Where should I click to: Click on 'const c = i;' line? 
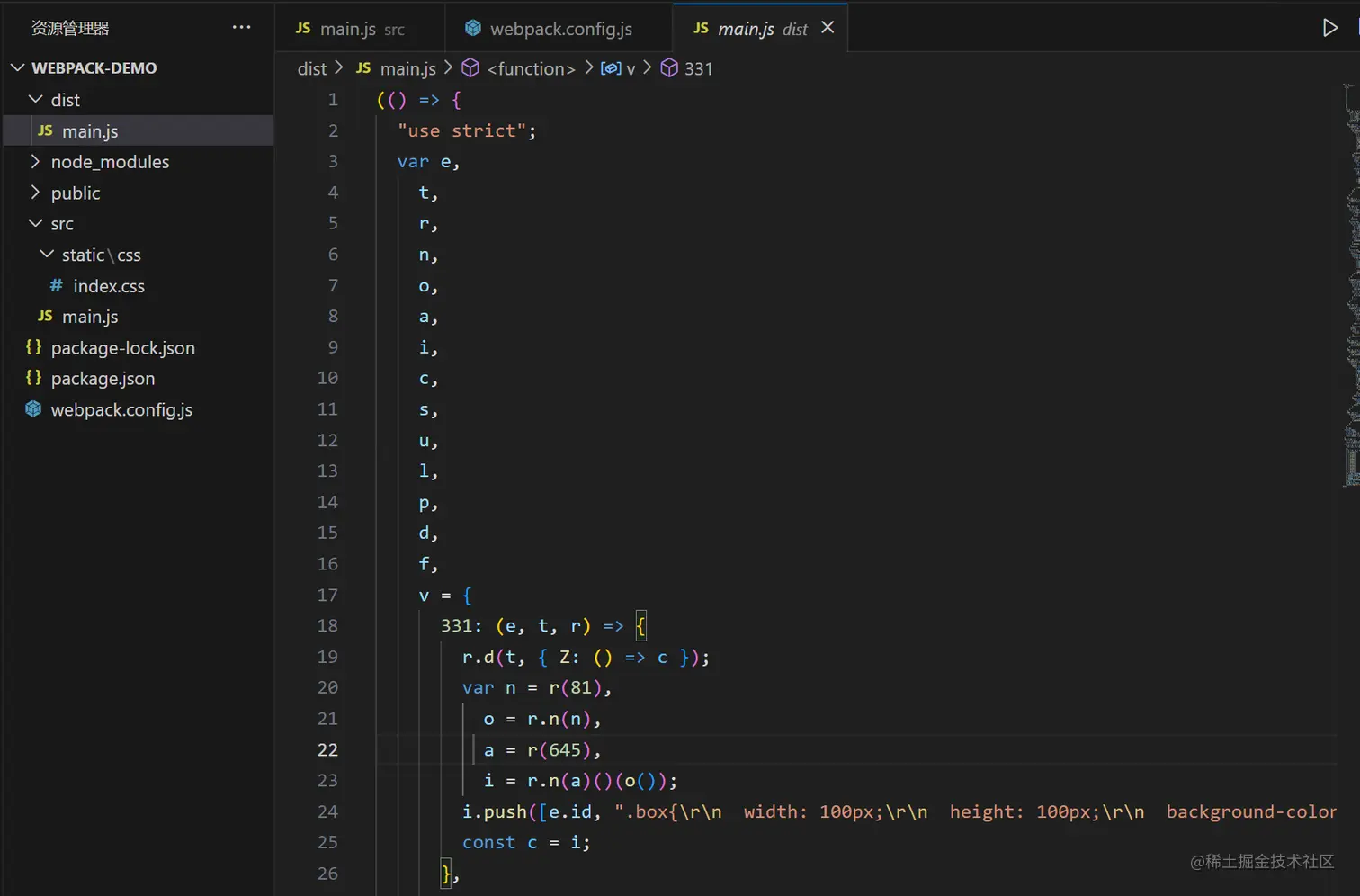[x=526, y=842]
